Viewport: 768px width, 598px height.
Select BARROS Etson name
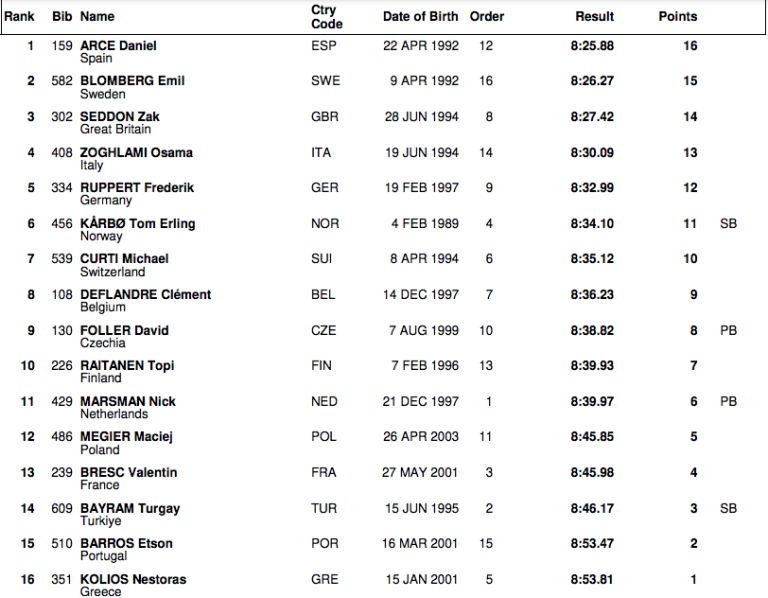point(126,544)
